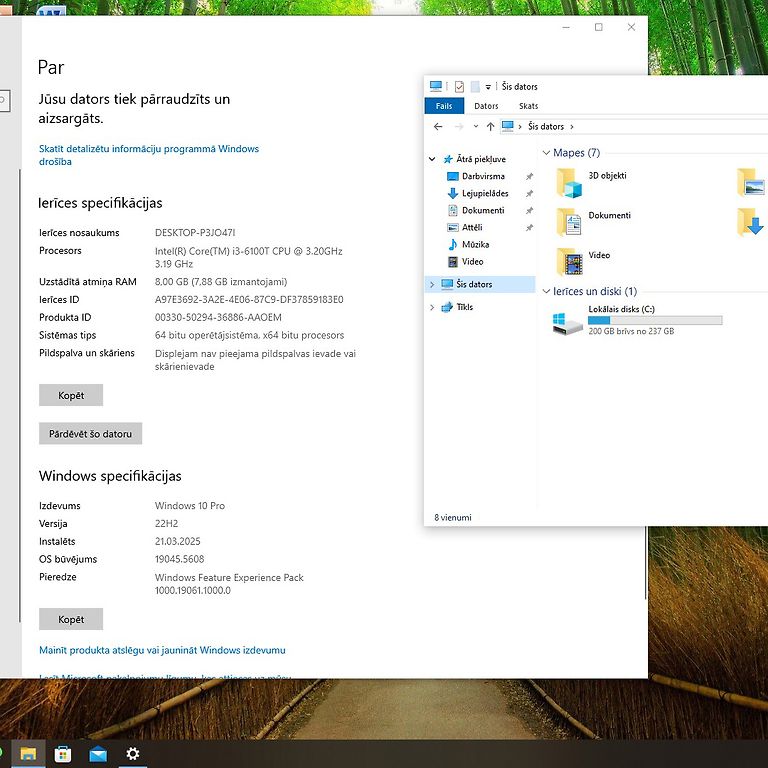Image resolution: width=768 pixels, height=768 pixels.
Task: Collapse Ātrā piekļuve in navigation pane
Action: tap(432, 159)
